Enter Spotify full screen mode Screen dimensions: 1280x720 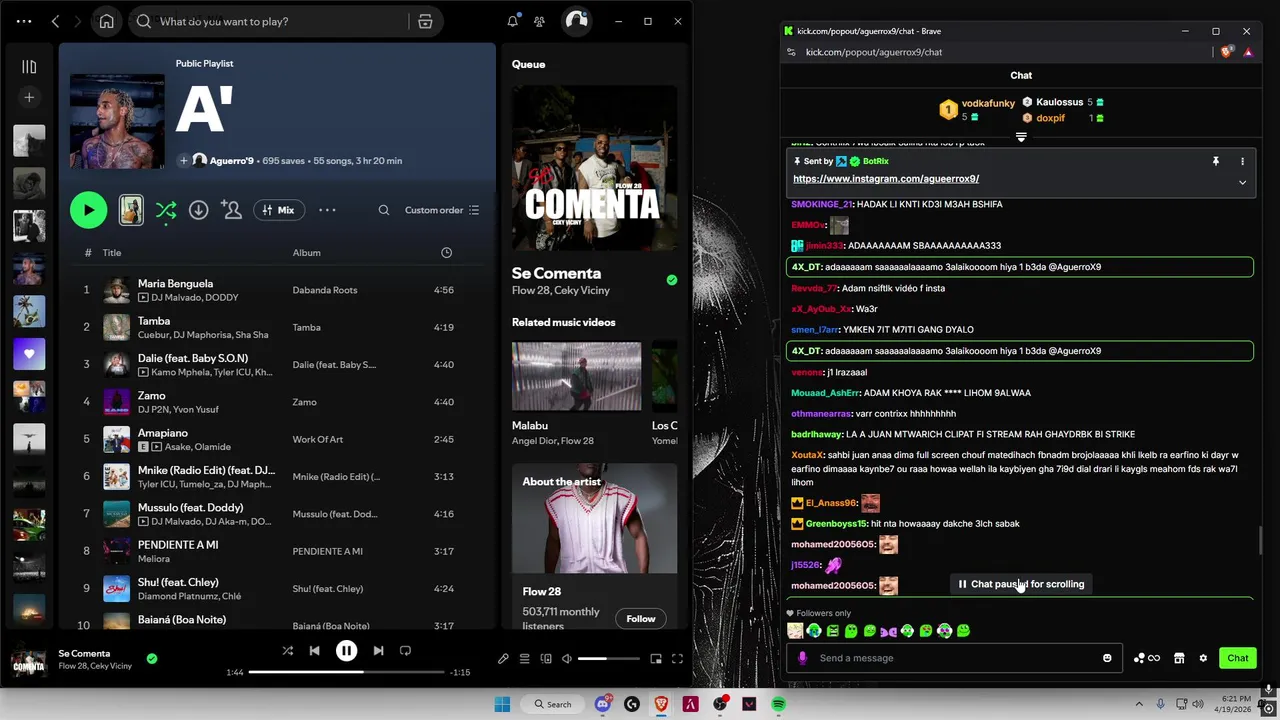tap(677, 659)
